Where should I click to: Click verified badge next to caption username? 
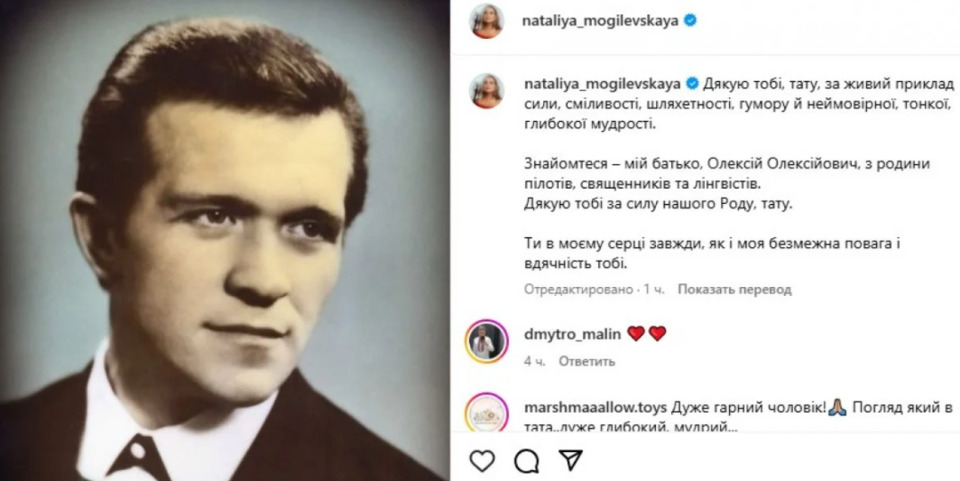click(x=692, y=83)
